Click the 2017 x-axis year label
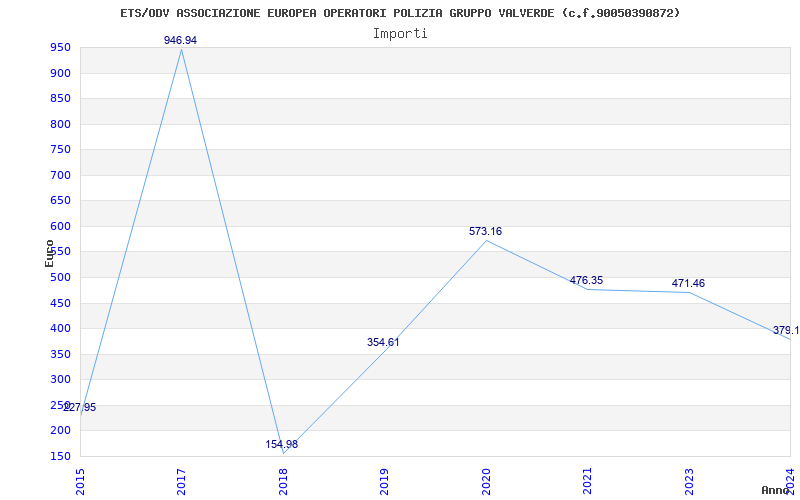 coord(182,482)
